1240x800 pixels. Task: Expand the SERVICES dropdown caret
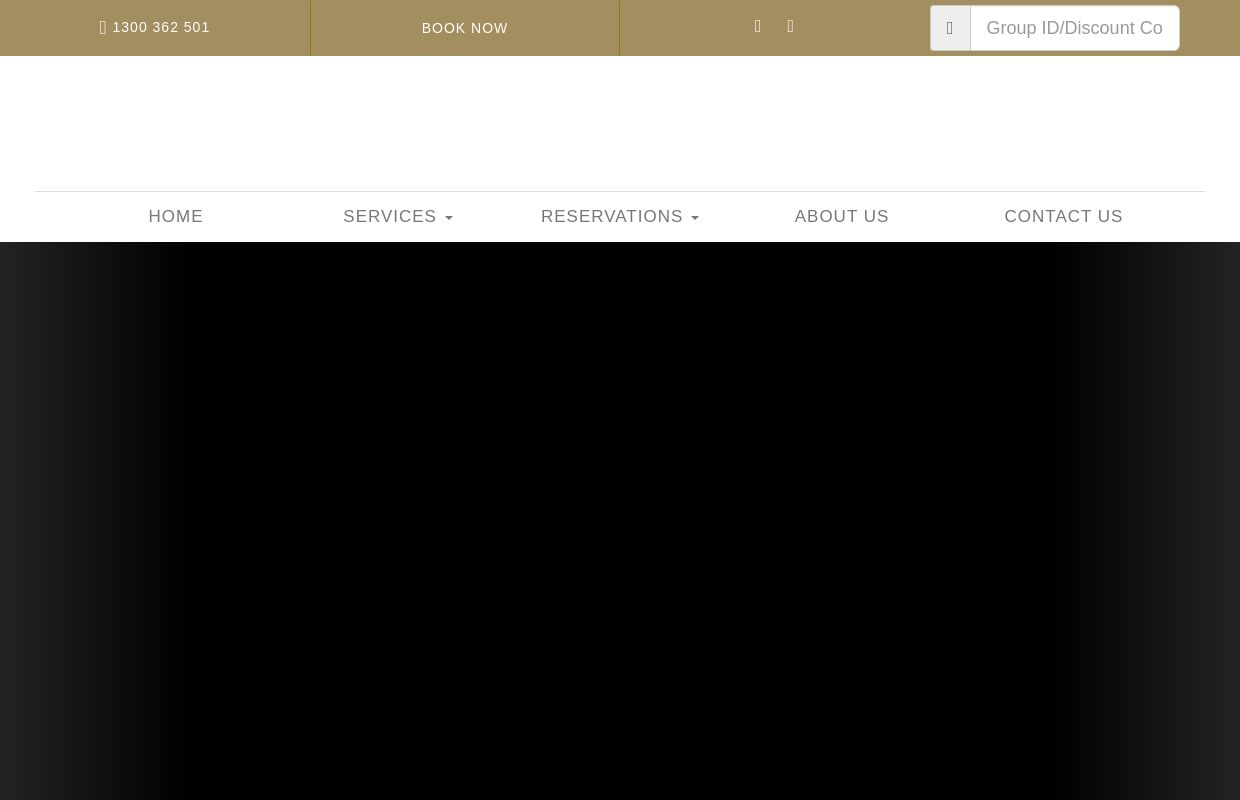(x=449, y=218)
